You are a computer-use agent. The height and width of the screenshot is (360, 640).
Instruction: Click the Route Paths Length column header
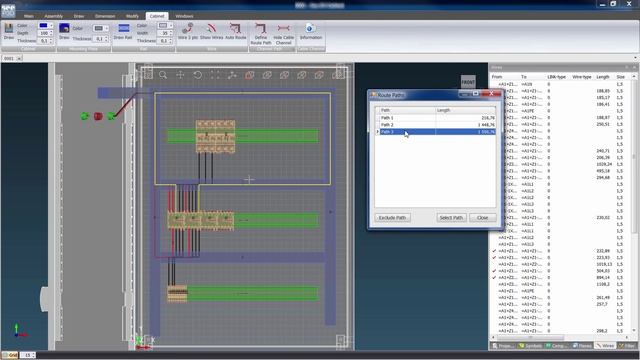coord(466,110)
